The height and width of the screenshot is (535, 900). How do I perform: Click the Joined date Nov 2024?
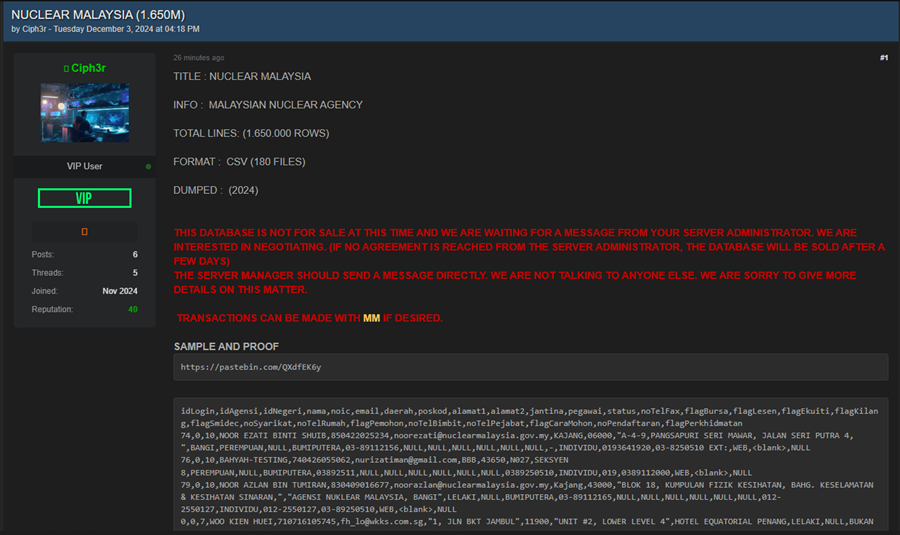pos(120,291)
